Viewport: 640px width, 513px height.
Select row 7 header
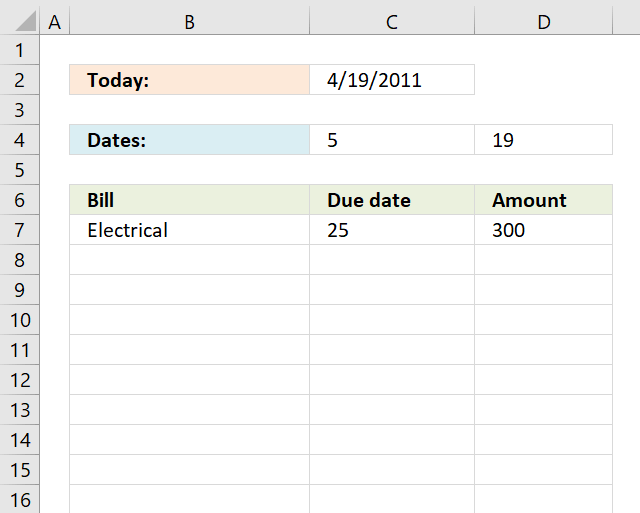19,230
